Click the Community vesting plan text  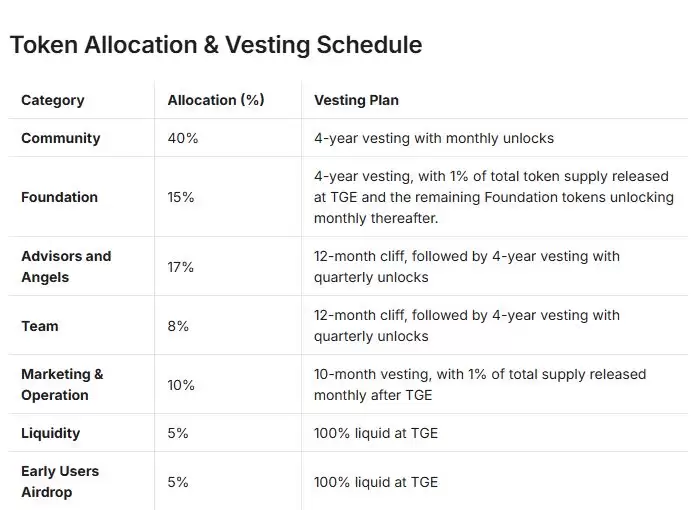(x=433, y=138)
